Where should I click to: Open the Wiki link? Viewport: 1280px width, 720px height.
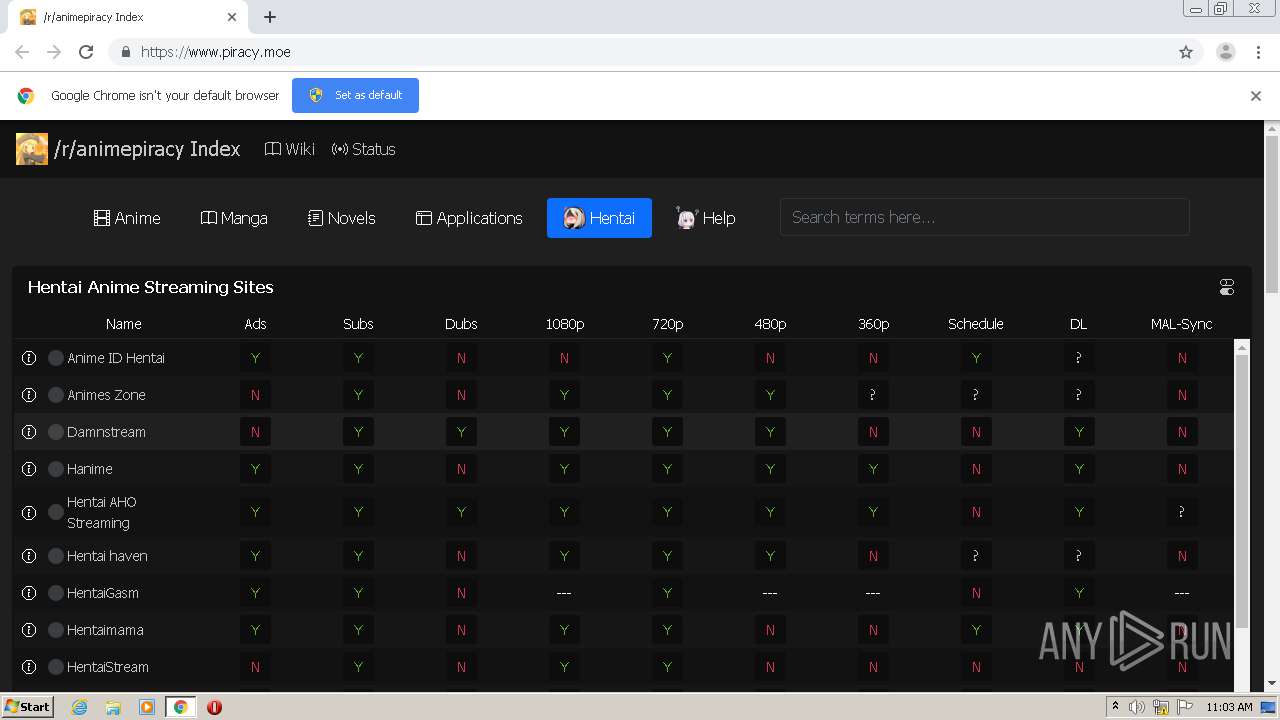click(x=290, y=149)
